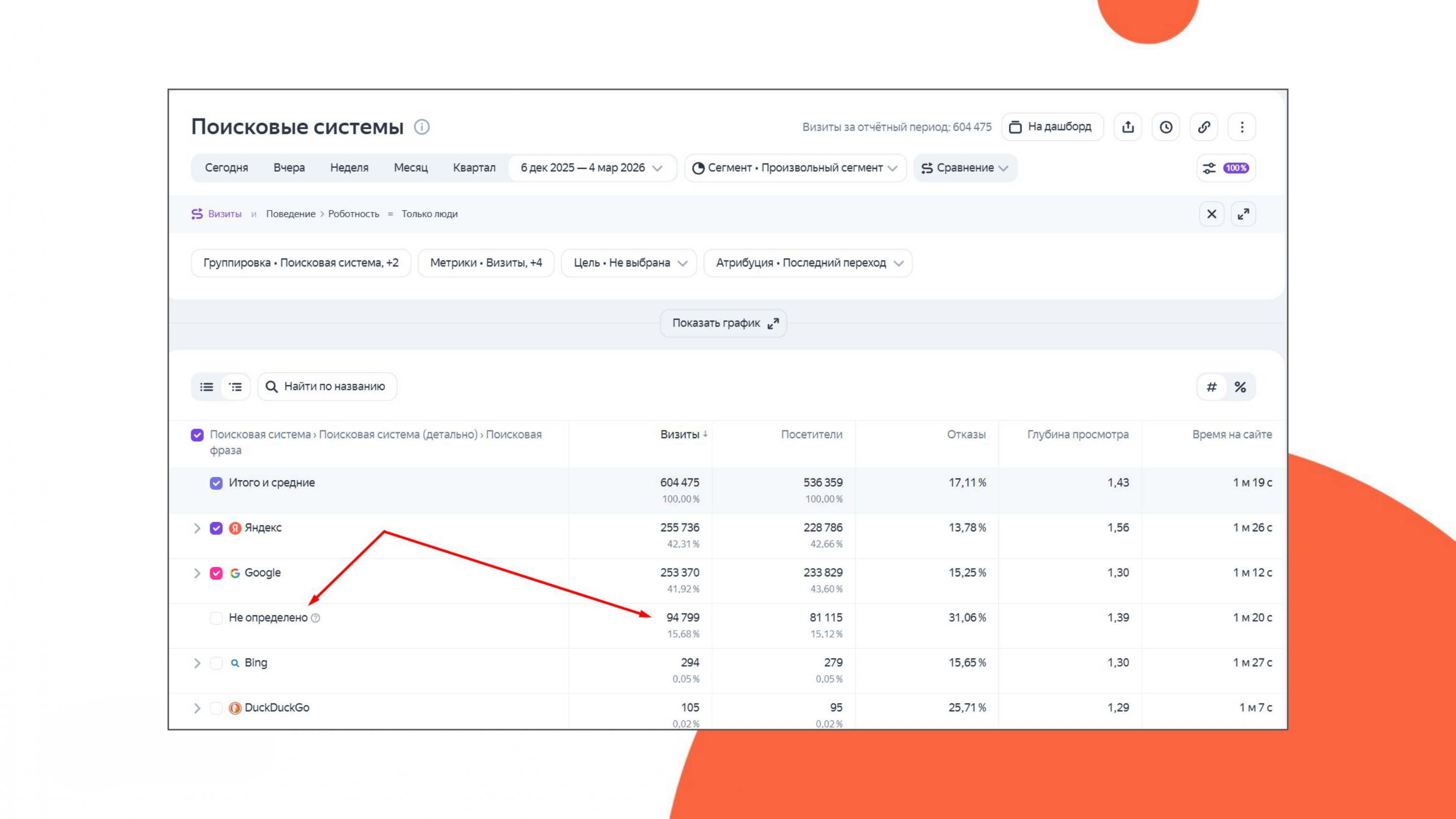Click the expand filter panel icon
Viewport: 1456px width, 819px height.
1243,214
